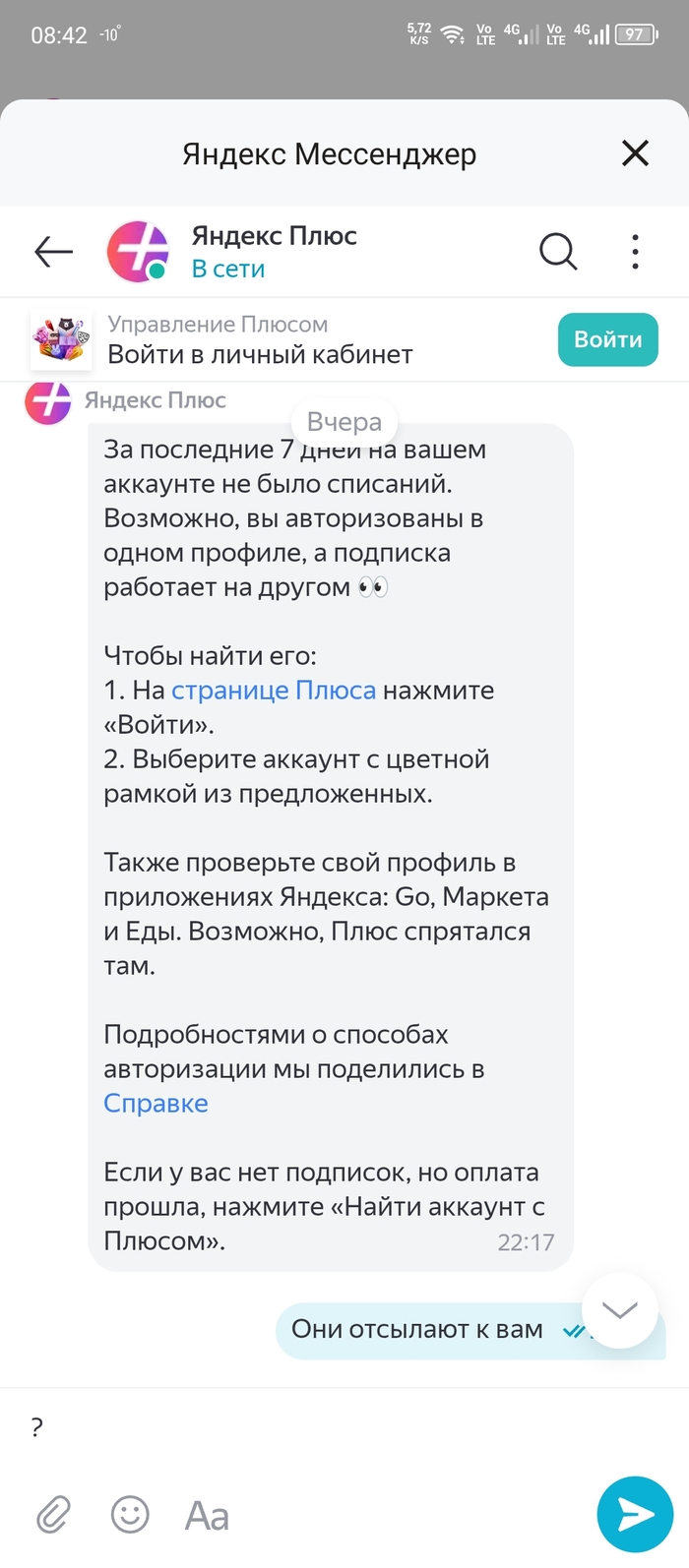The width and height of the screenshot is (689, 1568).
Task: Tap the small Яндекс Плюс sender avatar
Action: 47,401
